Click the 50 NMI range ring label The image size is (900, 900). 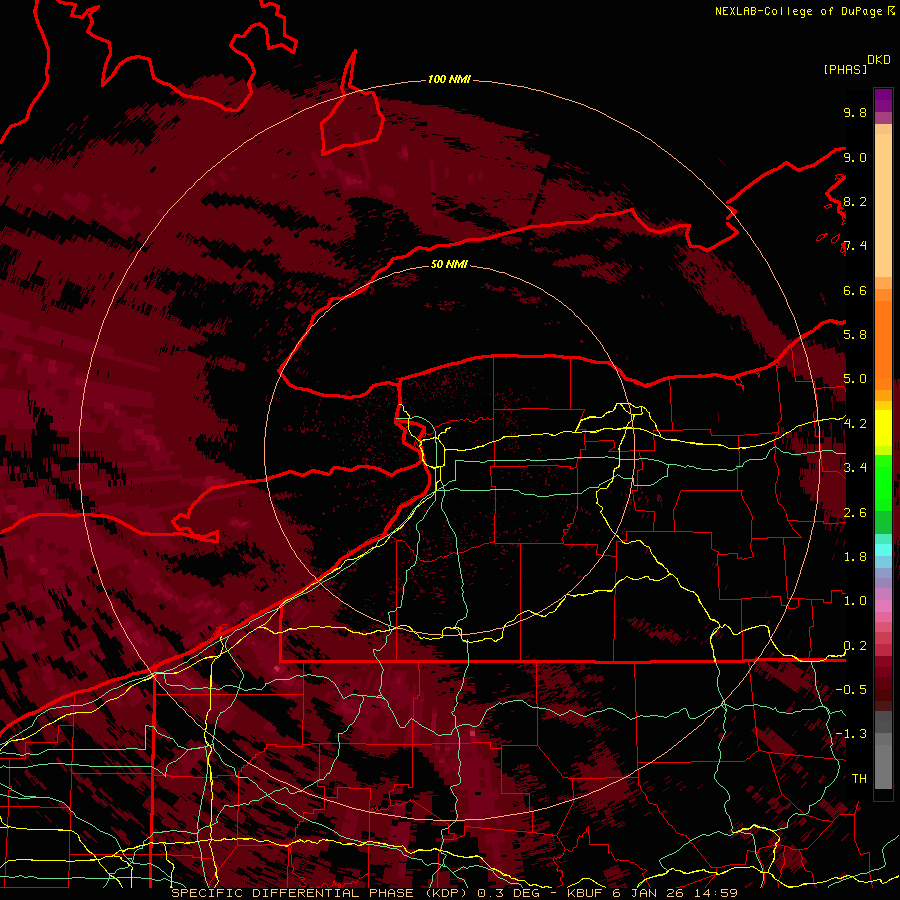pos(449,264)
